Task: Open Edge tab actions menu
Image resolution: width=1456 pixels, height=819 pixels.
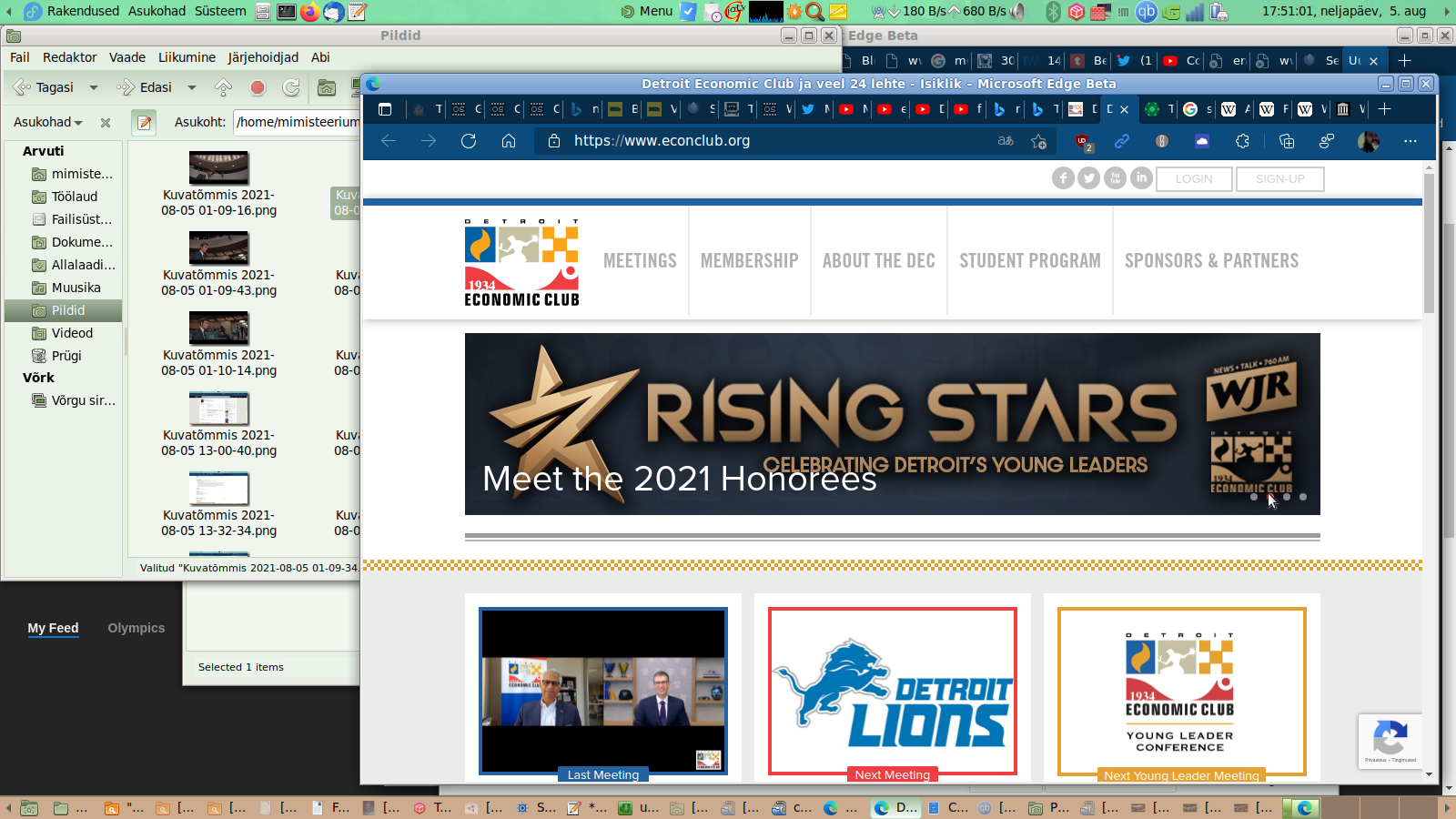Action: click(385, 109)
